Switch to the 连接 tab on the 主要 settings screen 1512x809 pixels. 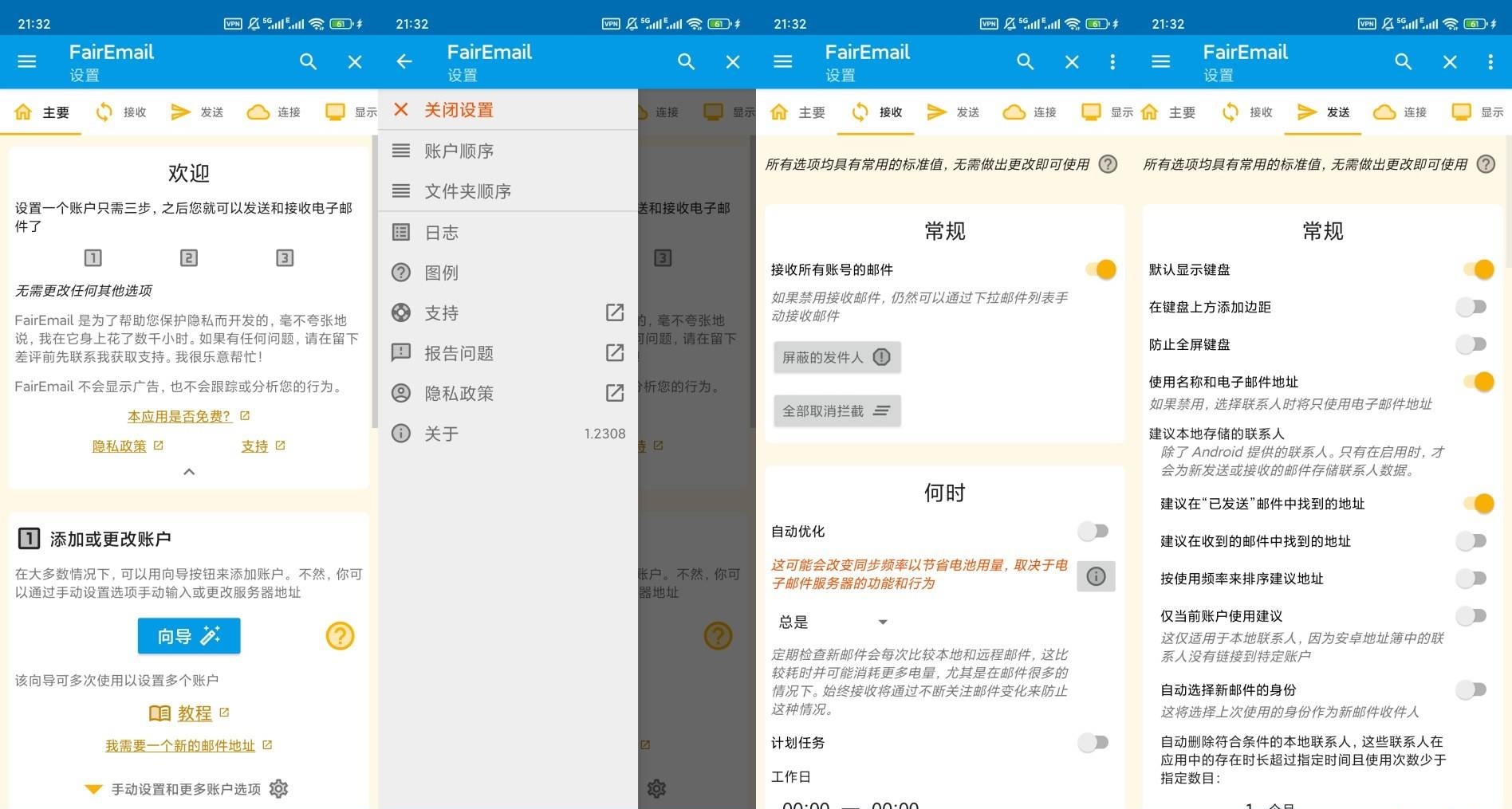coord(274,112)
